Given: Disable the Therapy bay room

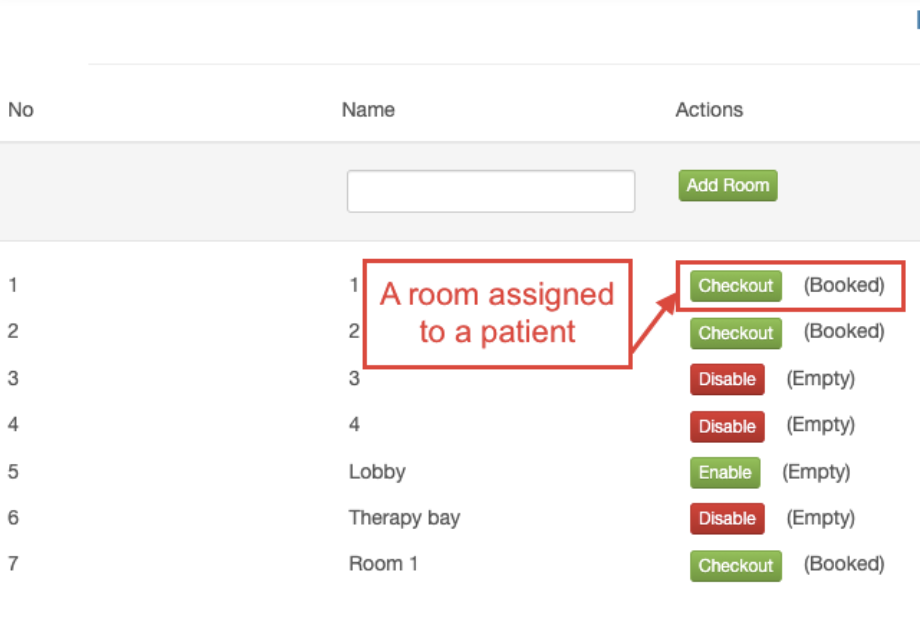Looking at the screenshot, I should [727, 518].
